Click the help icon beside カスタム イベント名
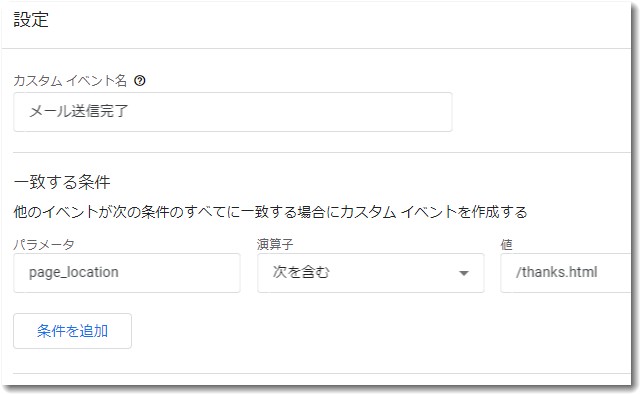This screenshot has height=394, width=640. [x=140, y=81]
